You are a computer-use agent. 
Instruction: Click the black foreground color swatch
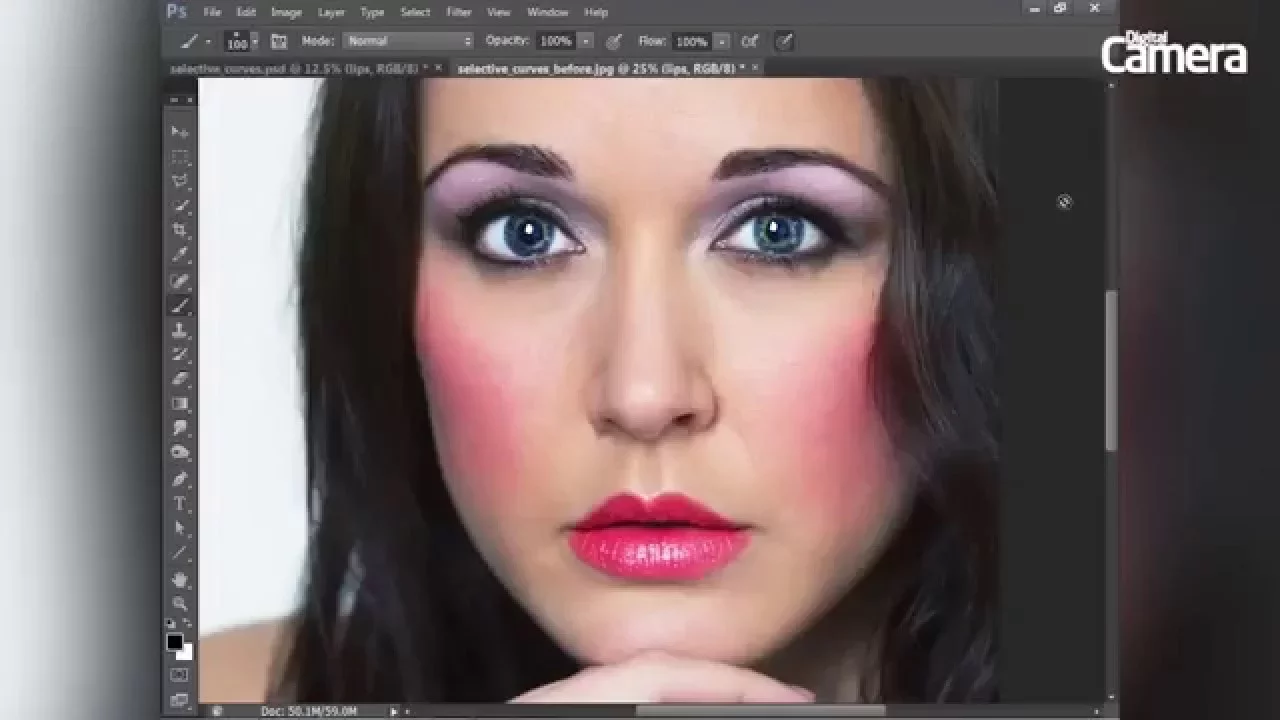(x=174, y=641)
